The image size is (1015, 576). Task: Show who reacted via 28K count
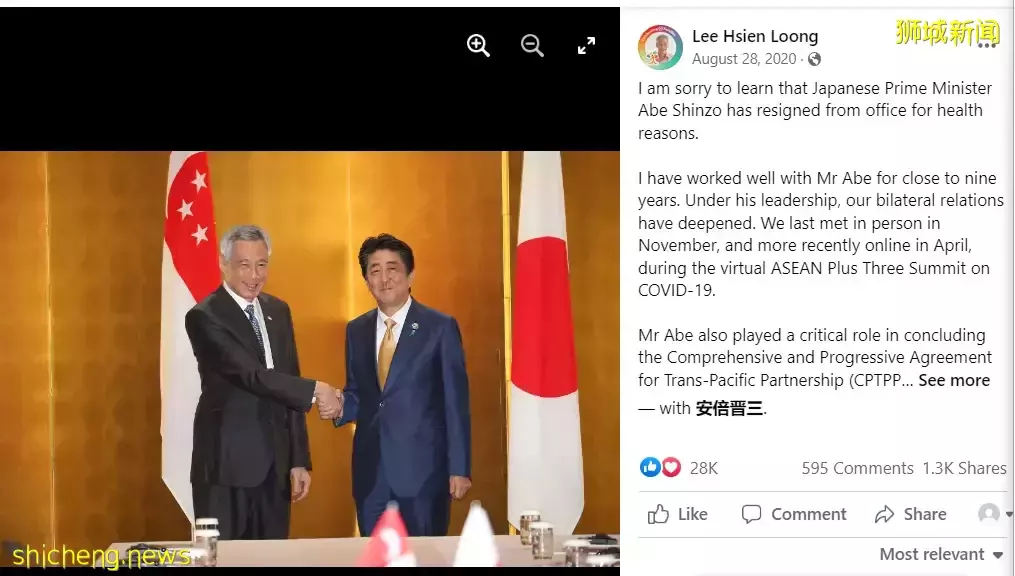704,468
